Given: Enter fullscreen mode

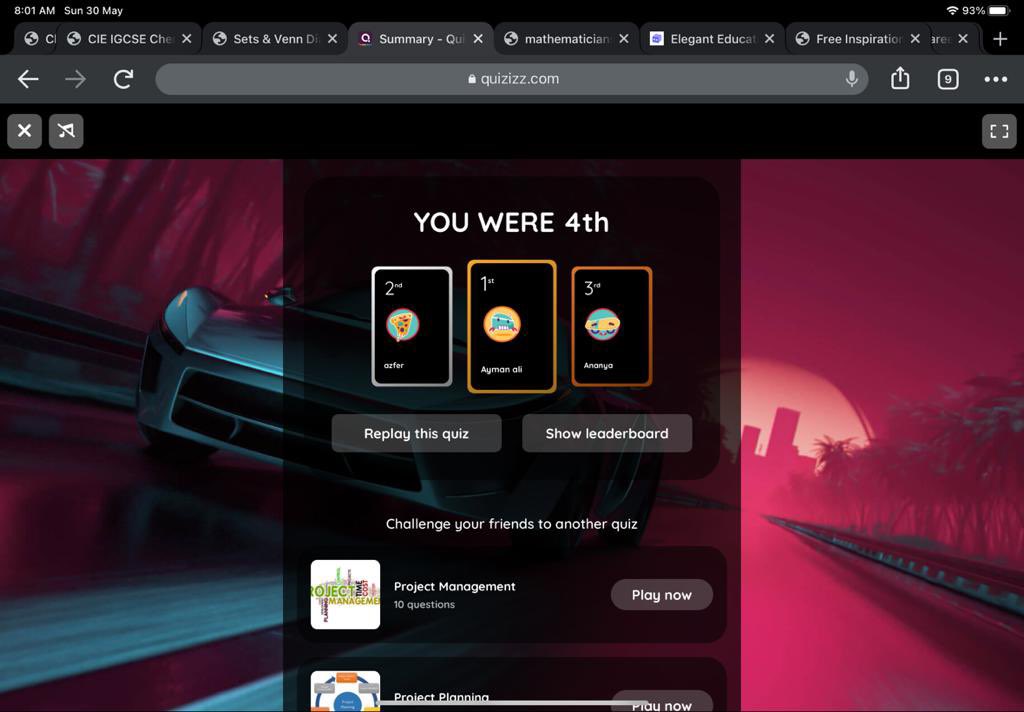Looking at the screenshot, I should click(999, 131).
